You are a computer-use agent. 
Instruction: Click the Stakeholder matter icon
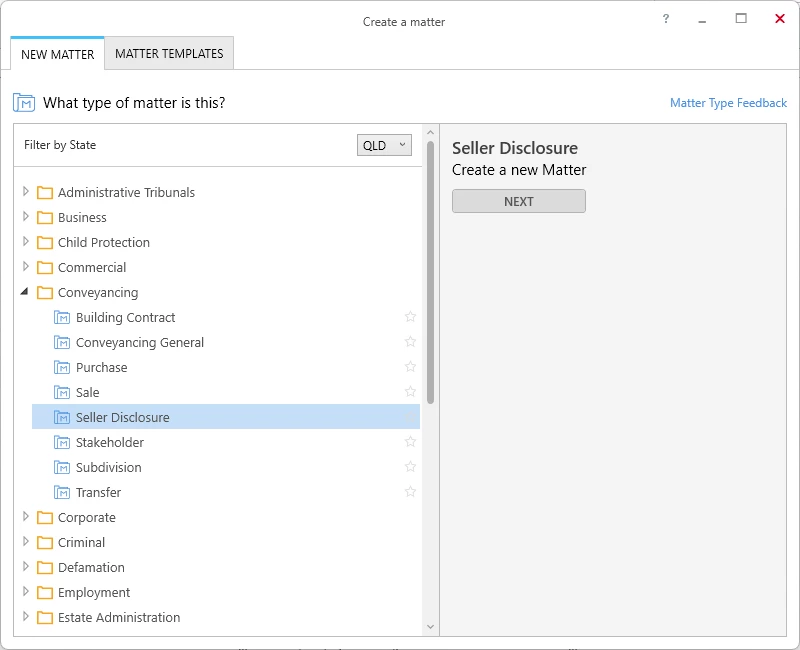pyautogui.click(x=62, y=443)
